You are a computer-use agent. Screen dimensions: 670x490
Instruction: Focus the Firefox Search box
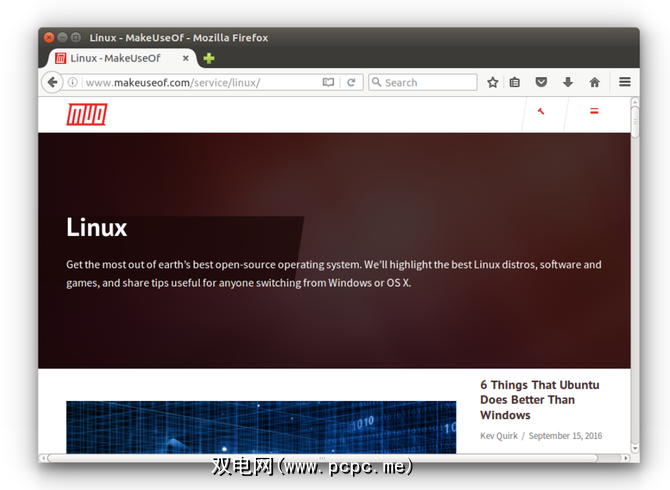click(423, 82)
